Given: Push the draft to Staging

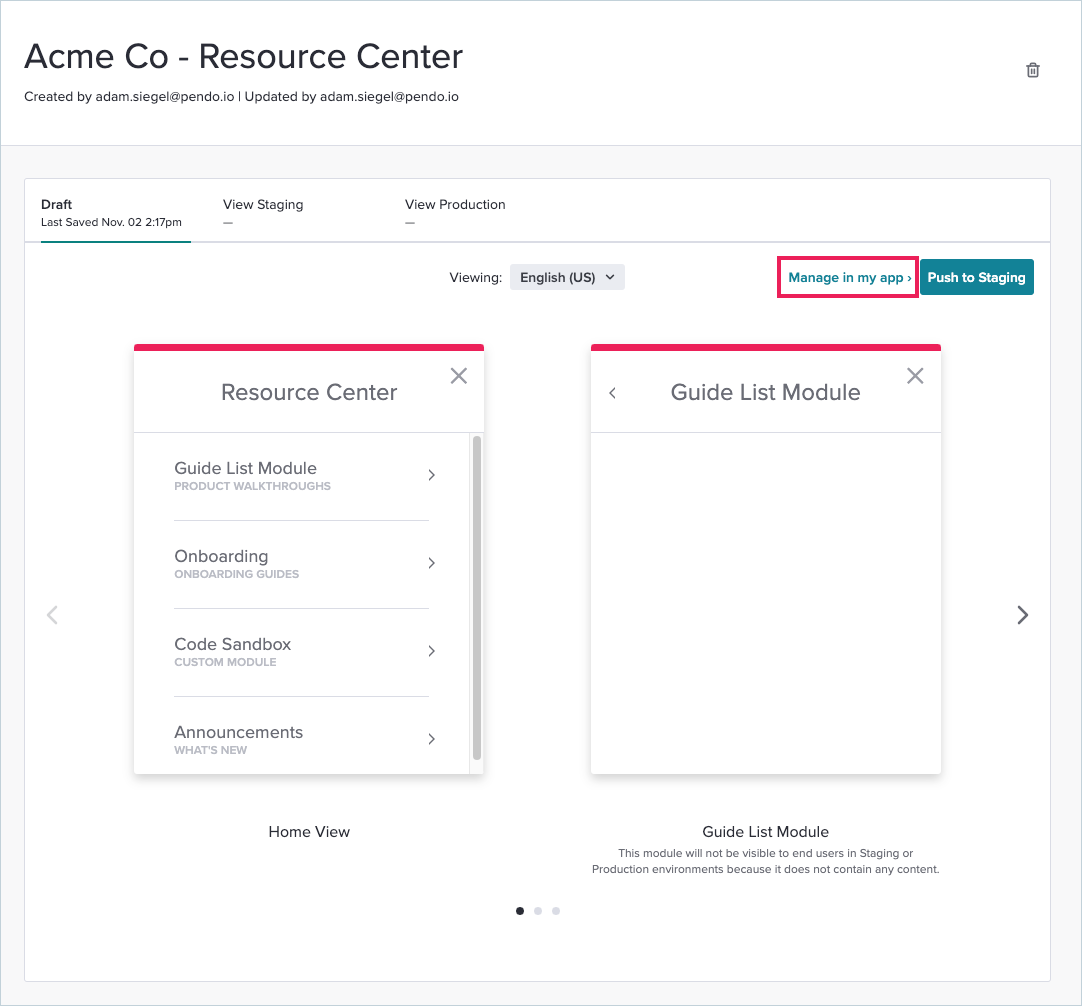Looking at the screenshot, I should tap(976, 277).
